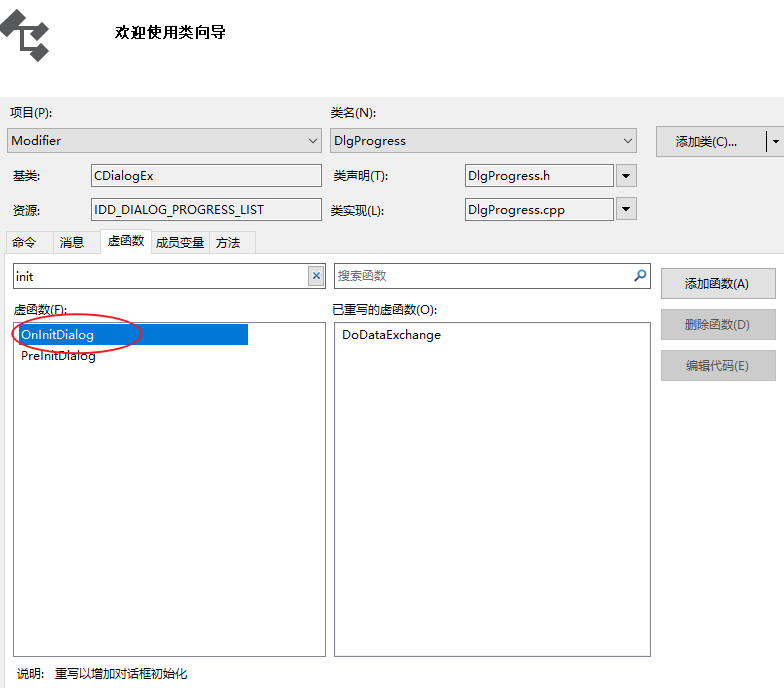Click the 删除函数(D) button
Viewport: 784px width, 688px height.
pyautogui.click(x=718, y=324)
